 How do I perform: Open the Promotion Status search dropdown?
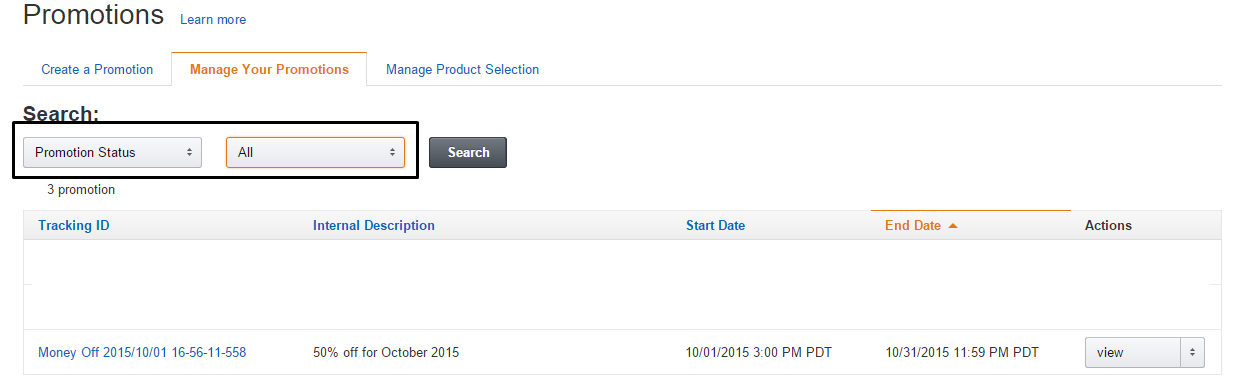coord(112,153)
